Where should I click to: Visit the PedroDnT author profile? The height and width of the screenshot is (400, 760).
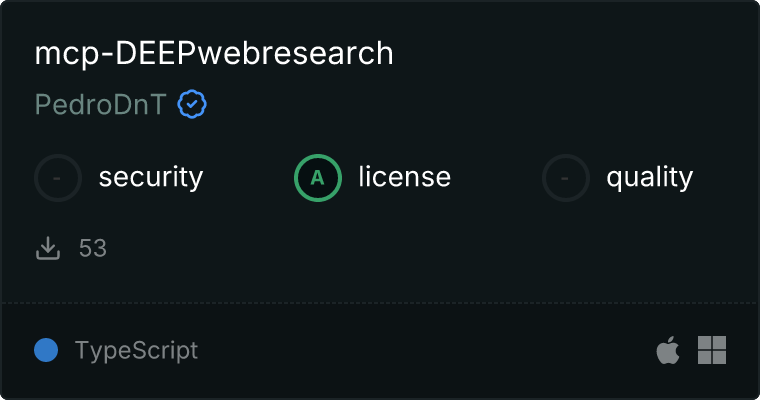(x=100, y=104)
